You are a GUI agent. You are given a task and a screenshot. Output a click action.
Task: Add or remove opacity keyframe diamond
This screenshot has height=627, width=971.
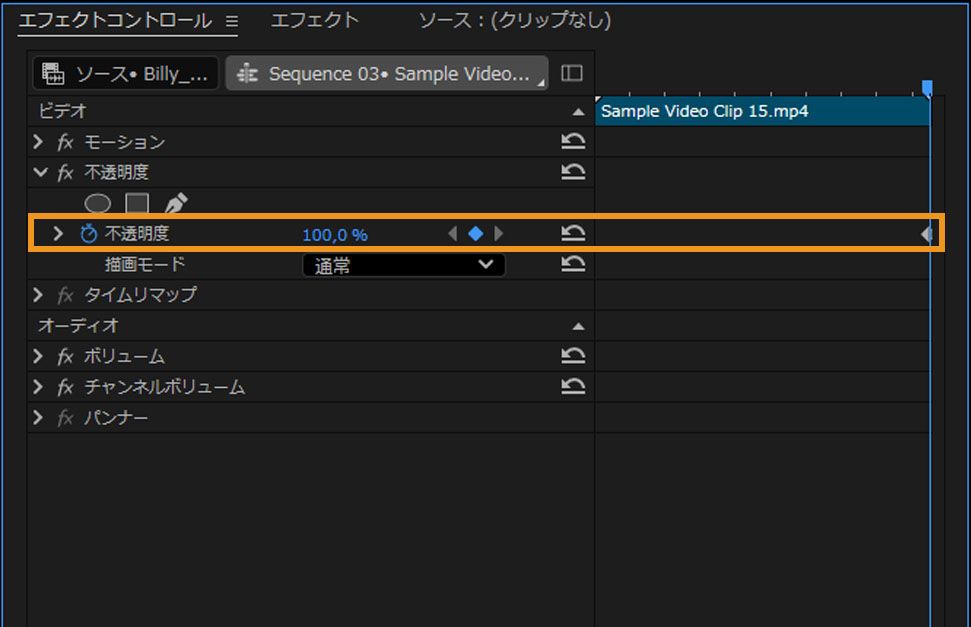pyautogui.click(x=476, y=234)
